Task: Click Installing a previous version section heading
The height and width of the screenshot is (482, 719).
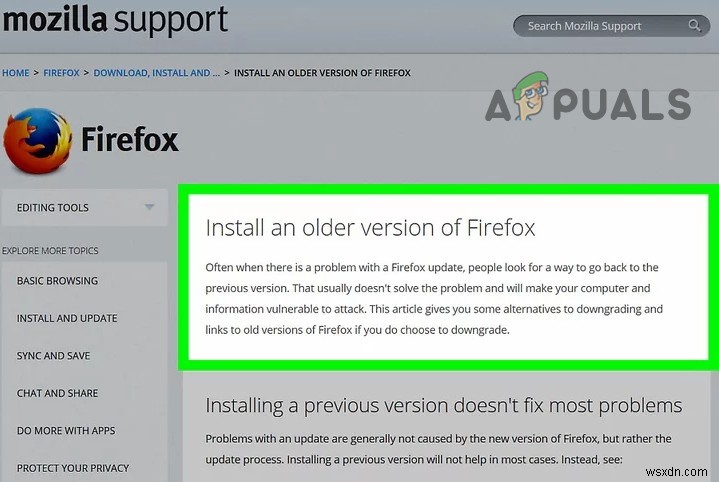Action: (x=443, y=406)
